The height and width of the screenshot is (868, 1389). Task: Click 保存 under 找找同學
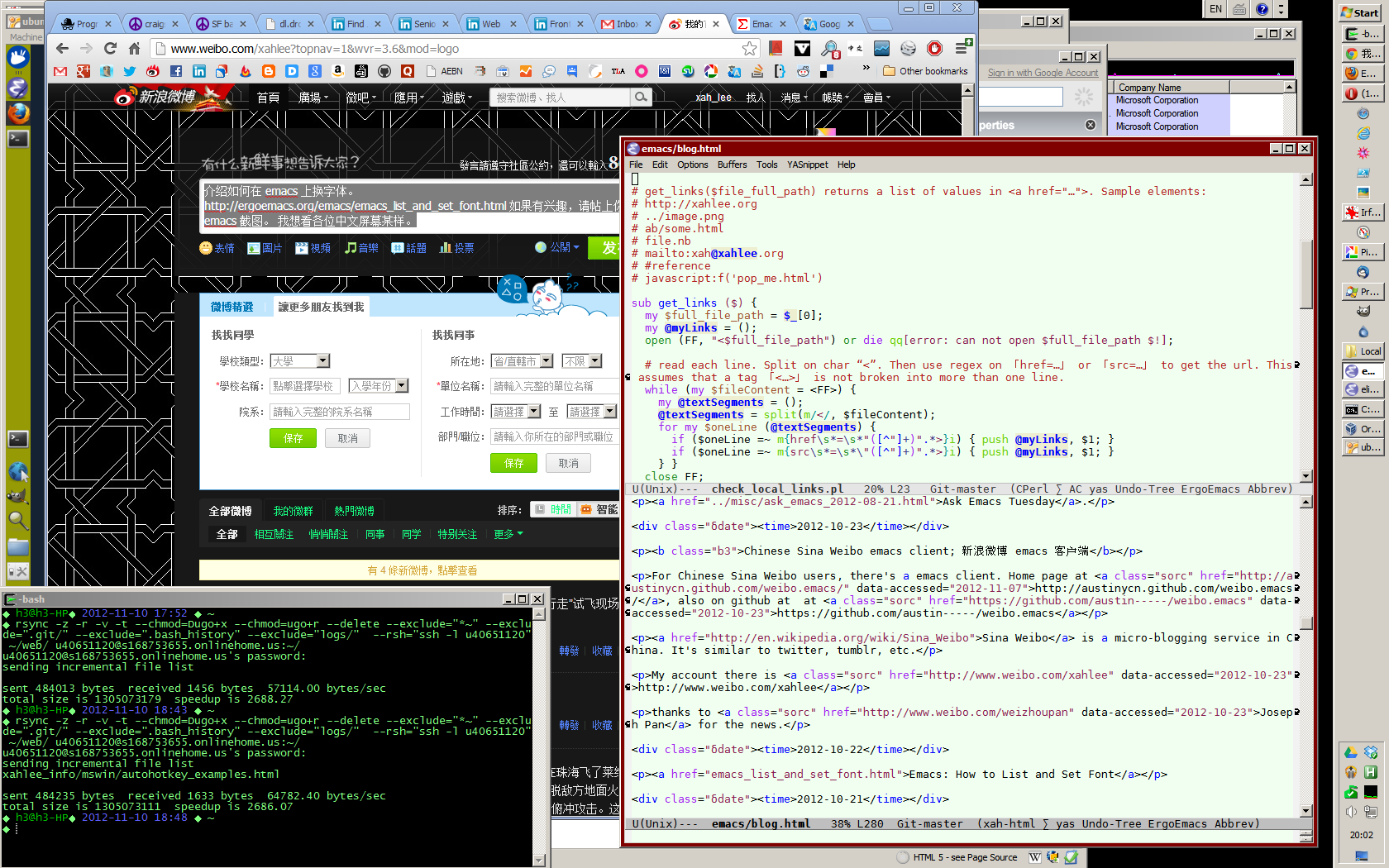(293, 438)
